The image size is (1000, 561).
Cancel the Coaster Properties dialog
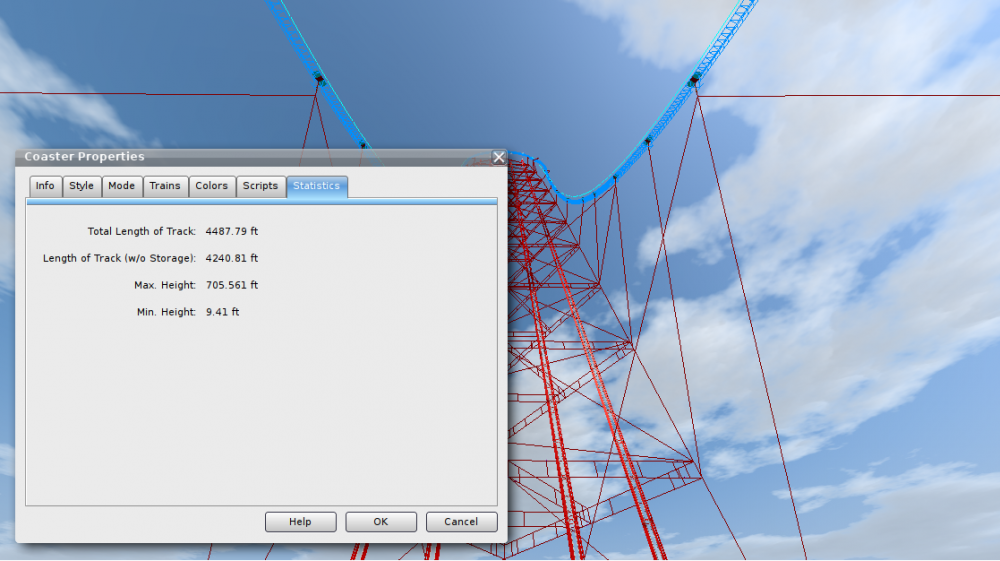(461, 522)
